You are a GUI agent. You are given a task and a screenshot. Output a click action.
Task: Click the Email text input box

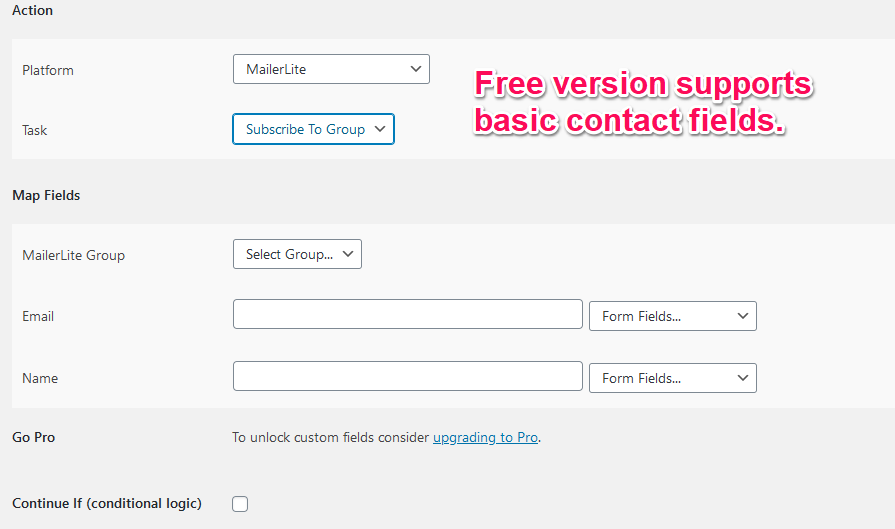407,314
